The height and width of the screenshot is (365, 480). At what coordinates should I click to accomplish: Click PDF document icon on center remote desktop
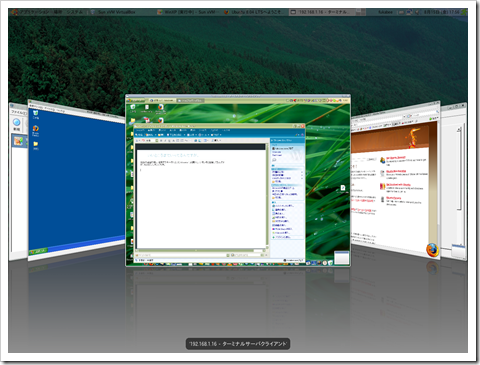click(x=146, y=120)
